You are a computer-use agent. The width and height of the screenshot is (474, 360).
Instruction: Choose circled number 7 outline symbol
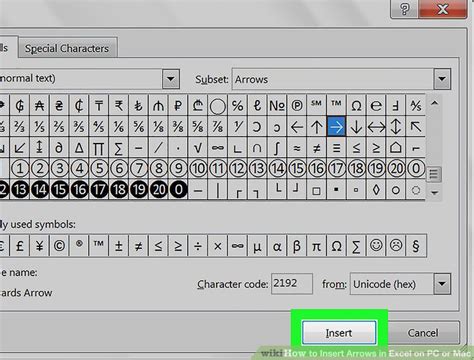click(x=139, y=169)
